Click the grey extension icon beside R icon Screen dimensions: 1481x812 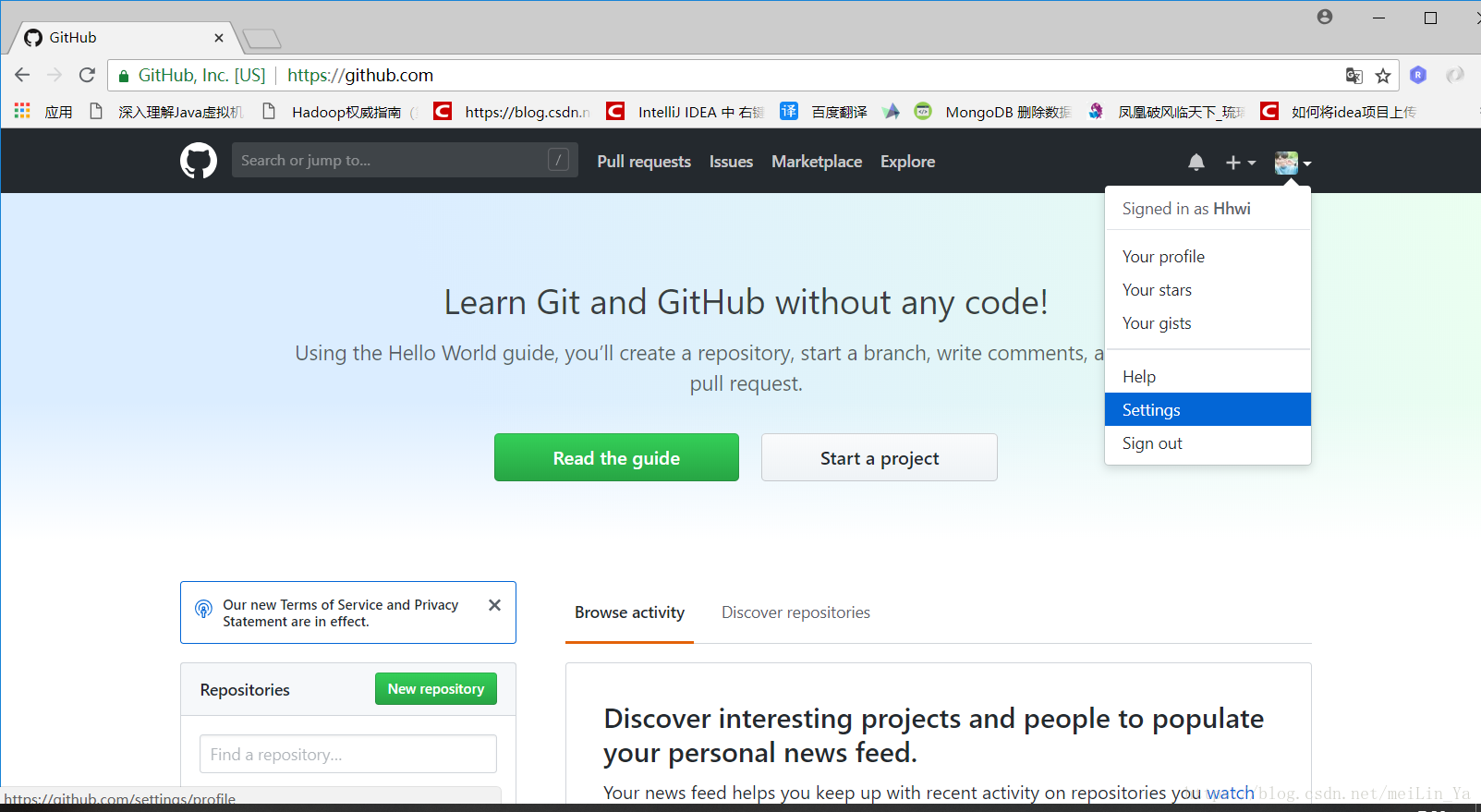click(1454, 75)
